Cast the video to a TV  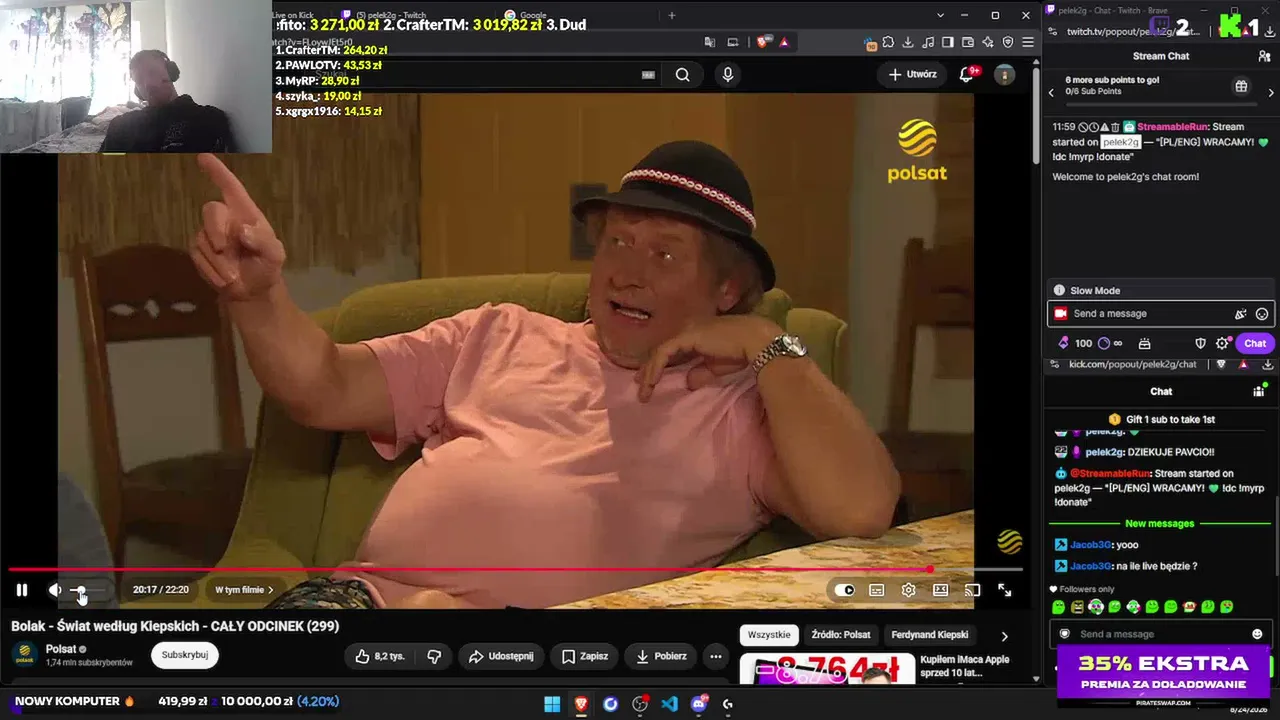(972, 590)
